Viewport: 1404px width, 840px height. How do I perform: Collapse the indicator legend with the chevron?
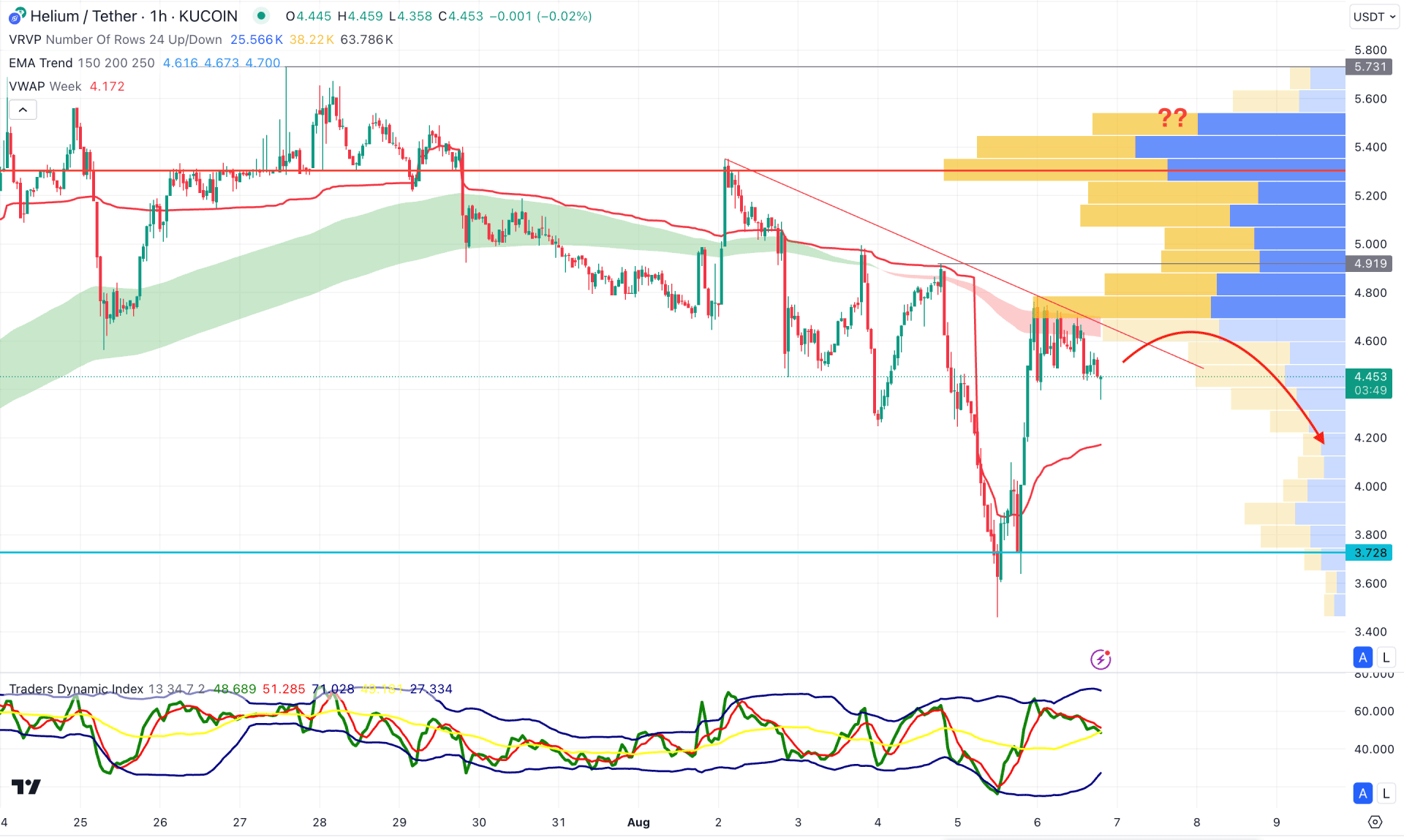pos(23,110)
